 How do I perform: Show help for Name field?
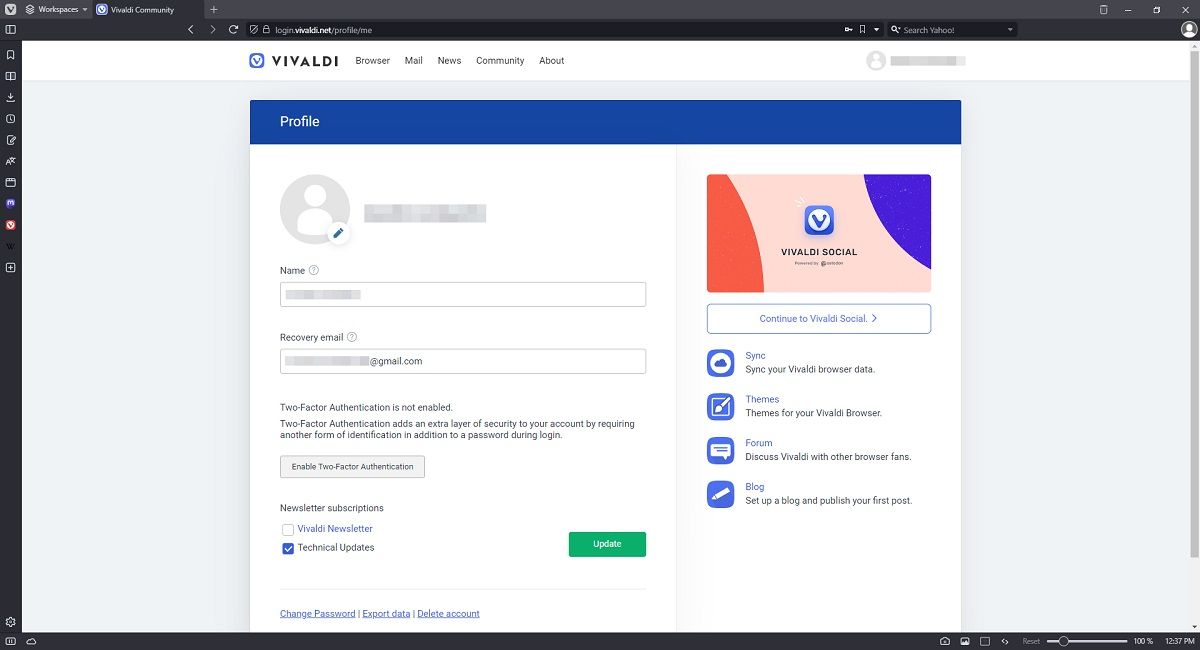(x=314, y=270)
